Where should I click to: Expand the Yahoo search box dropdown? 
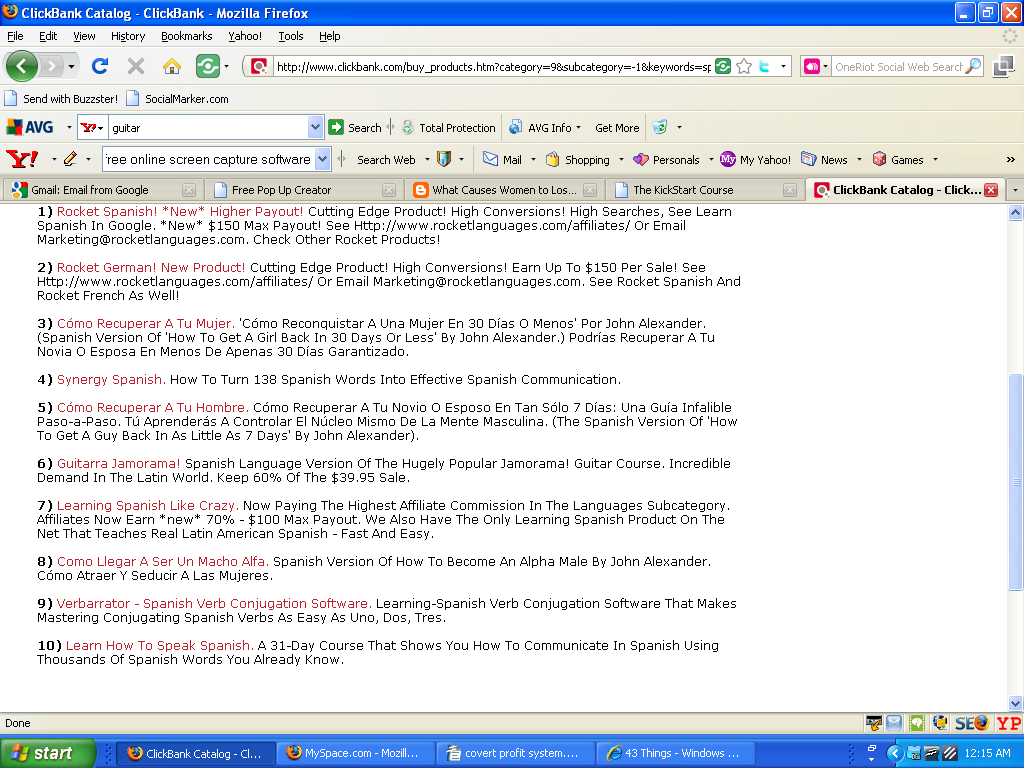pyautogui.click(x=322, y=159)
